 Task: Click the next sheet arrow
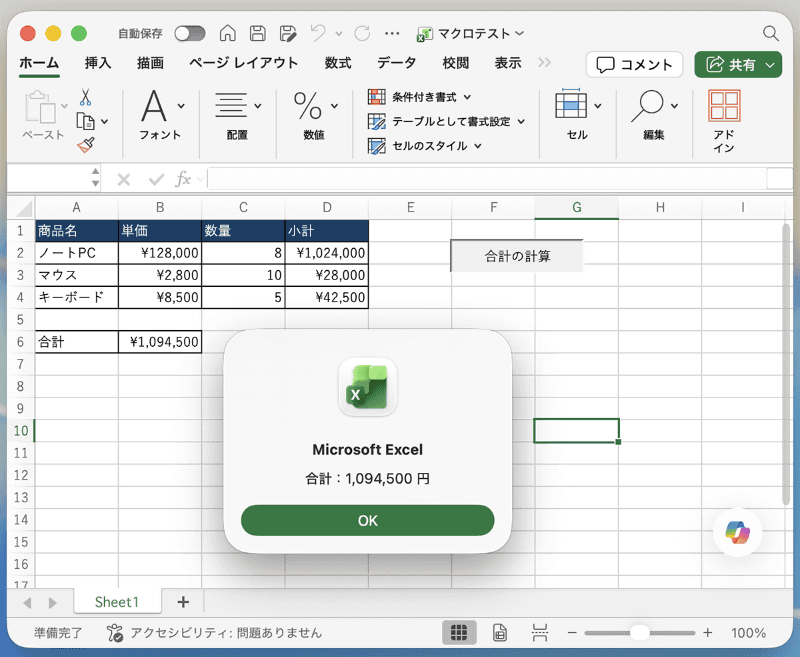[x=52, y=603]
